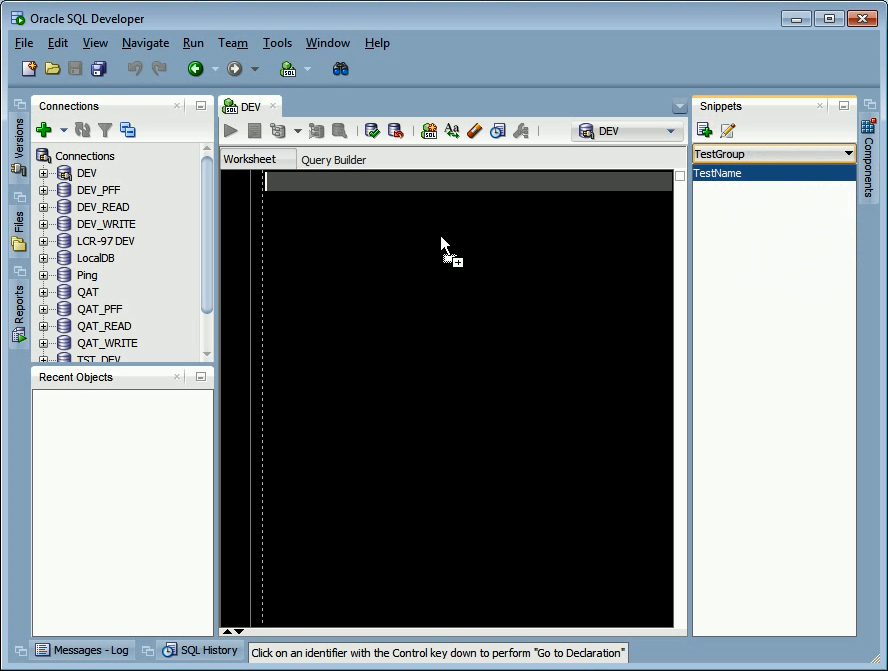Image resolution: width=888 pixels, height=671 pixels.
Task: Open the TestGroup snippets category dropdown
Action: (x=848, y=153)
